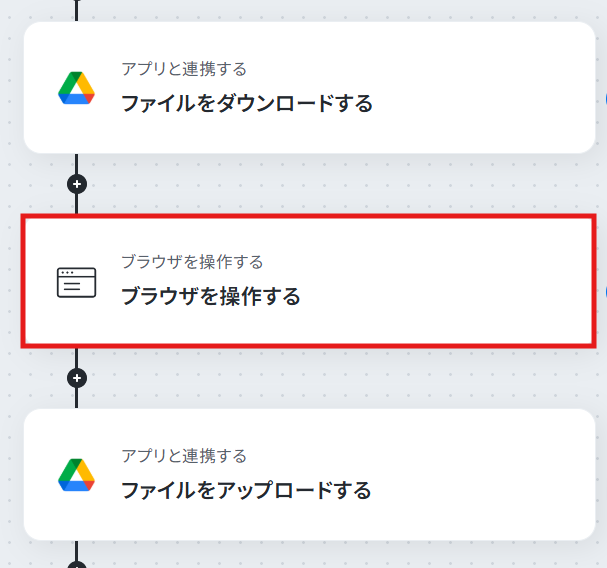This screenshot has height=568, width=607.
Task: Click アプリと連携する label above upload title
Action: tap(184, 456)
